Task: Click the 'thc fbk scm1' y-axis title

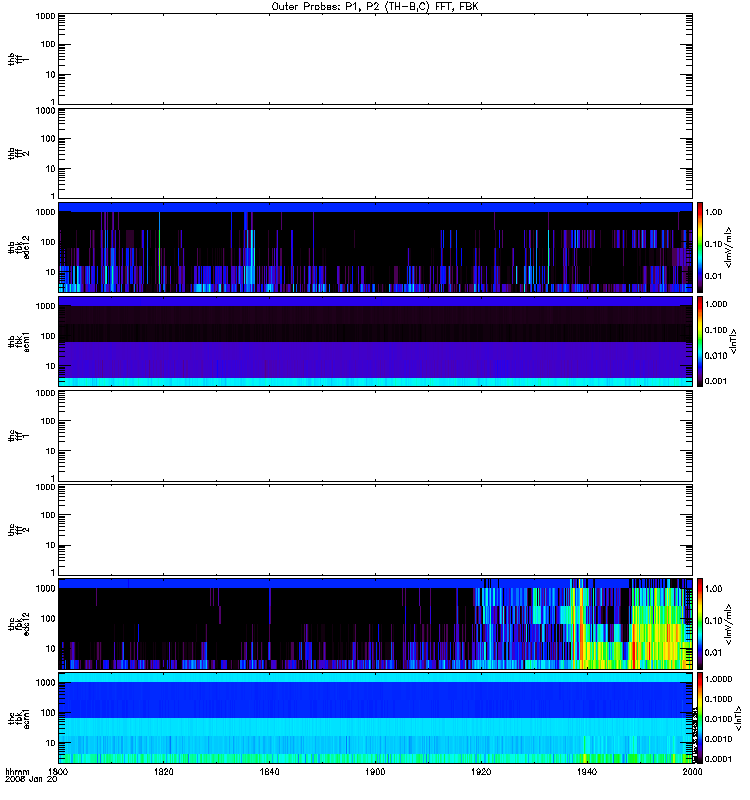Action: [18, 718]
